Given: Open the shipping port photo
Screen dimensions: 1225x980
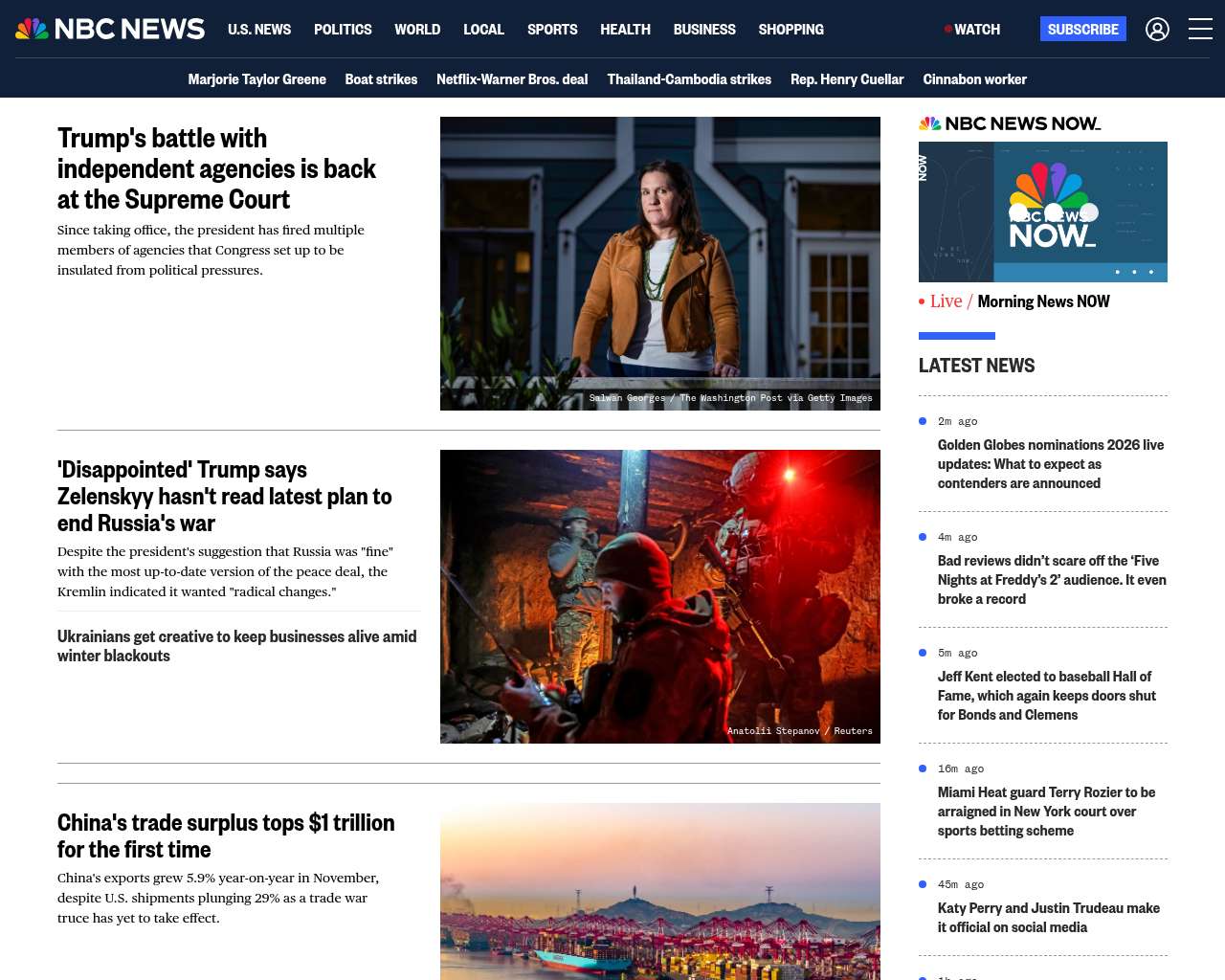Looking at the screenshot, I should [x=660, y=891].
